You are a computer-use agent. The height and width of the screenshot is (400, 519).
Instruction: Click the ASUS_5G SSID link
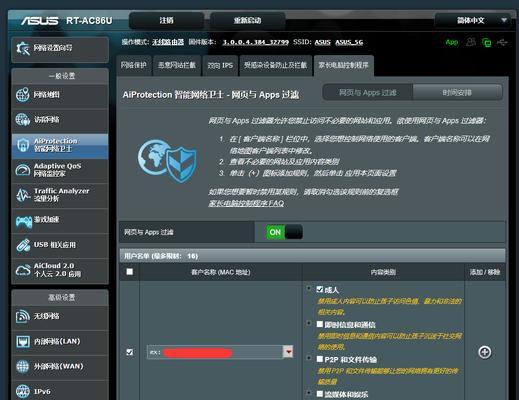pos(349,42)
